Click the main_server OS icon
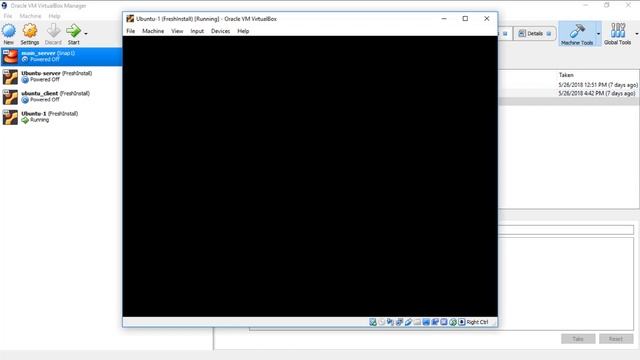The height and width of the screenshot is (360, 640). click(10, 56)
